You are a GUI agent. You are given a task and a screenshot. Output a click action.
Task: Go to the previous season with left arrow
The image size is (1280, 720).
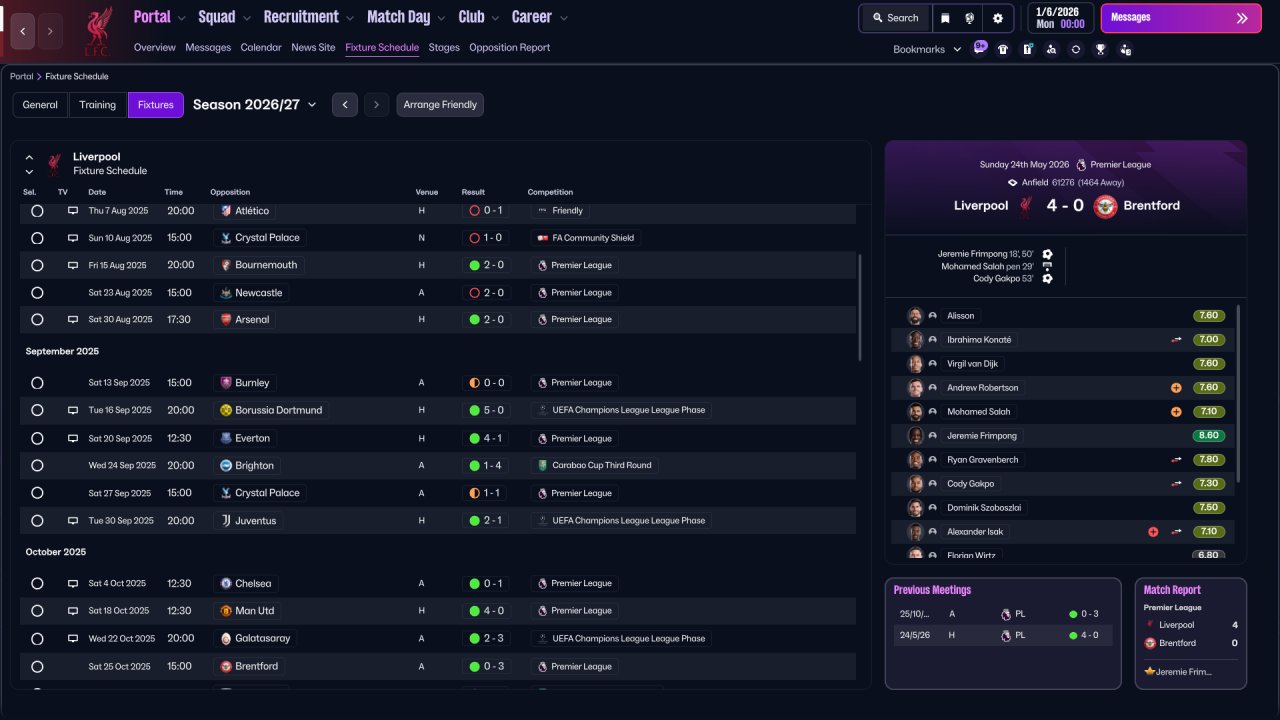click(345, 105)
